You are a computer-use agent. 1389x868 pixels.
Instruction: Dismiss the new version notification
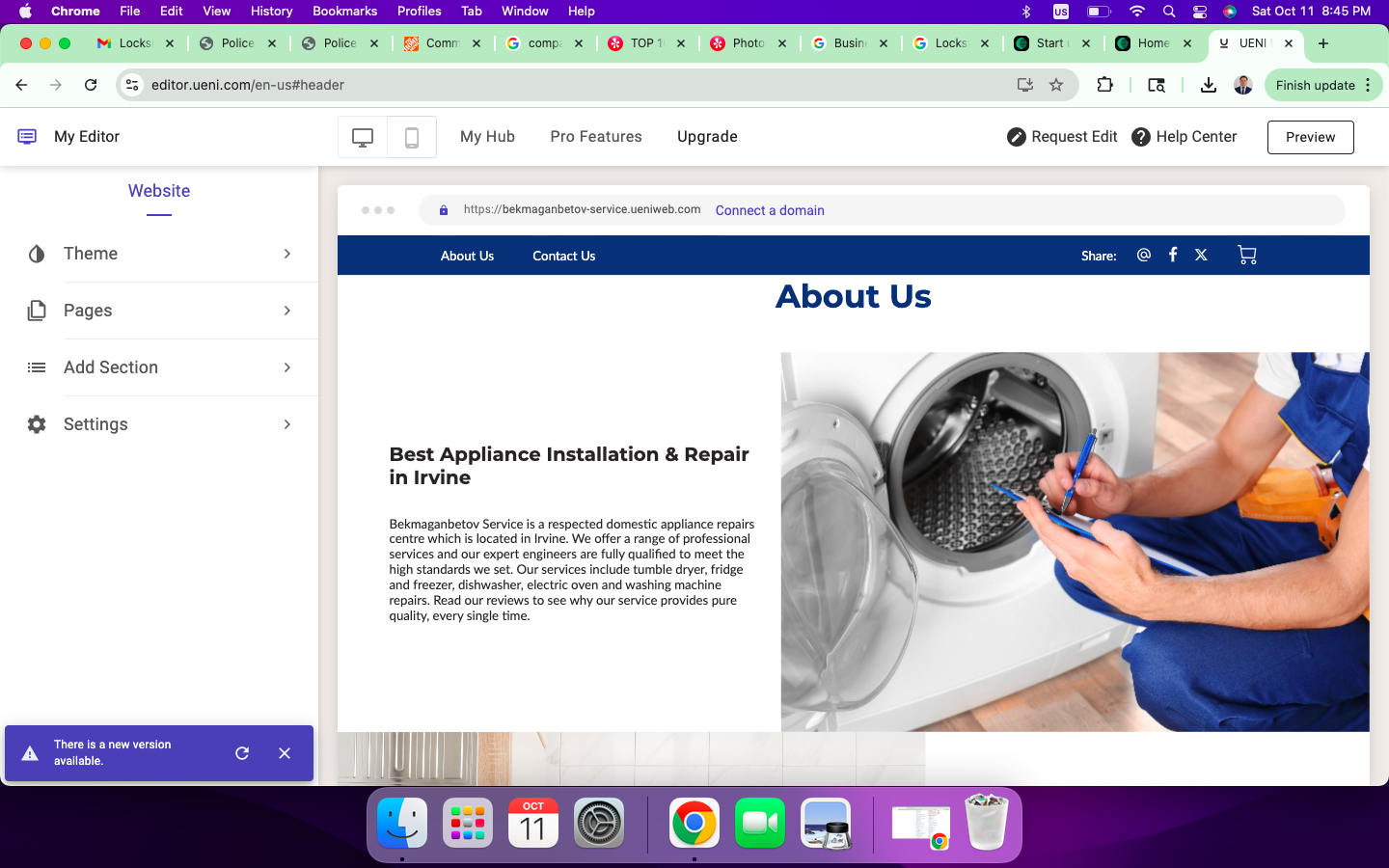coord(285,753)
